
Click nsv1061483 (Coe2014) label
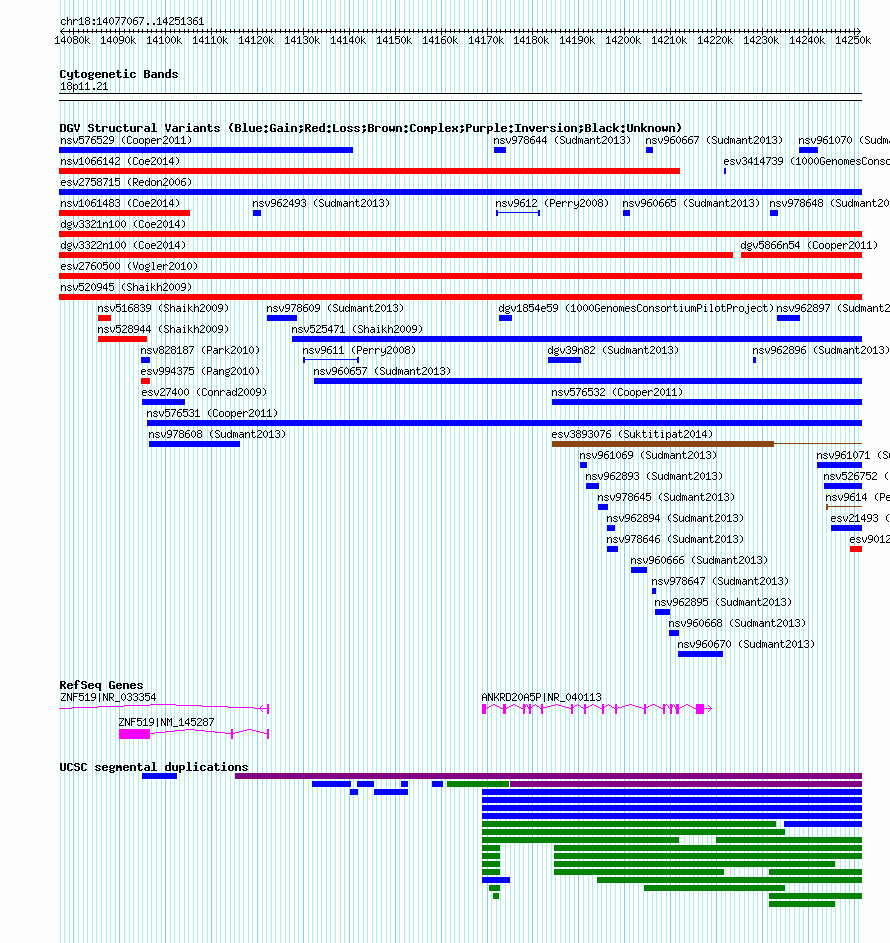120,203
